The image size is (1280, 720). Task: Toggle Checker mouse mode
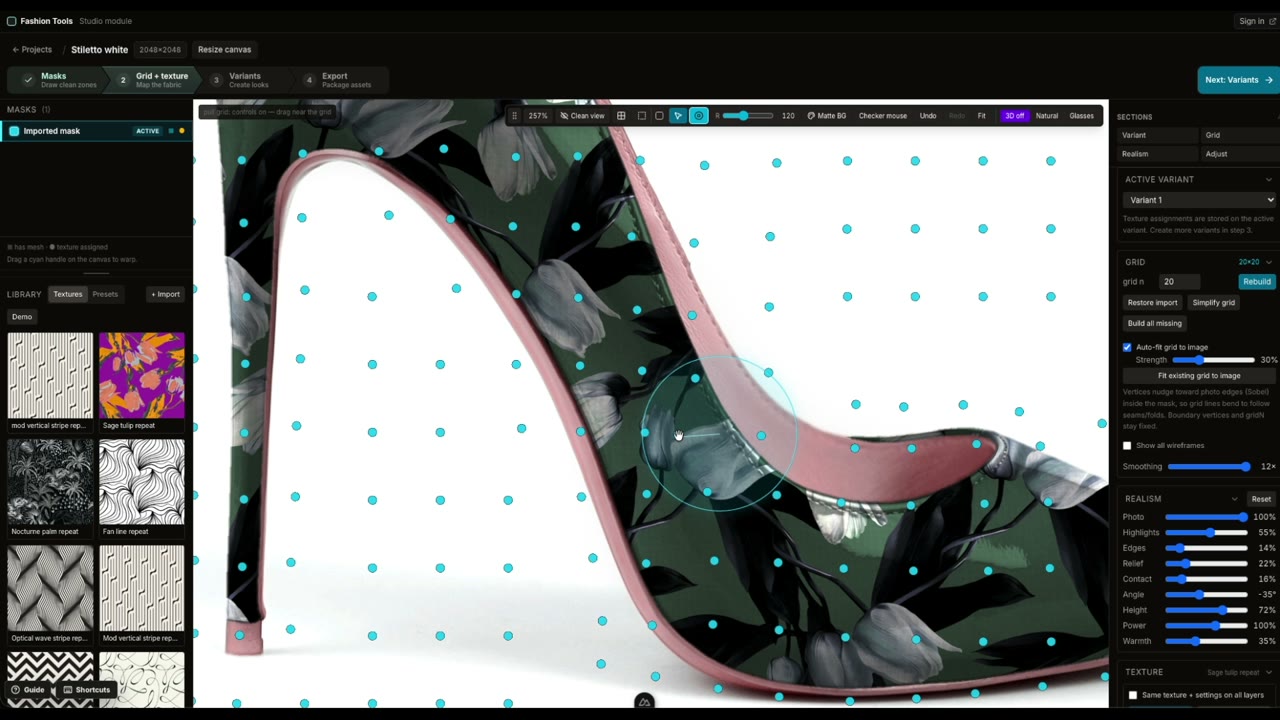click(883, 116)
